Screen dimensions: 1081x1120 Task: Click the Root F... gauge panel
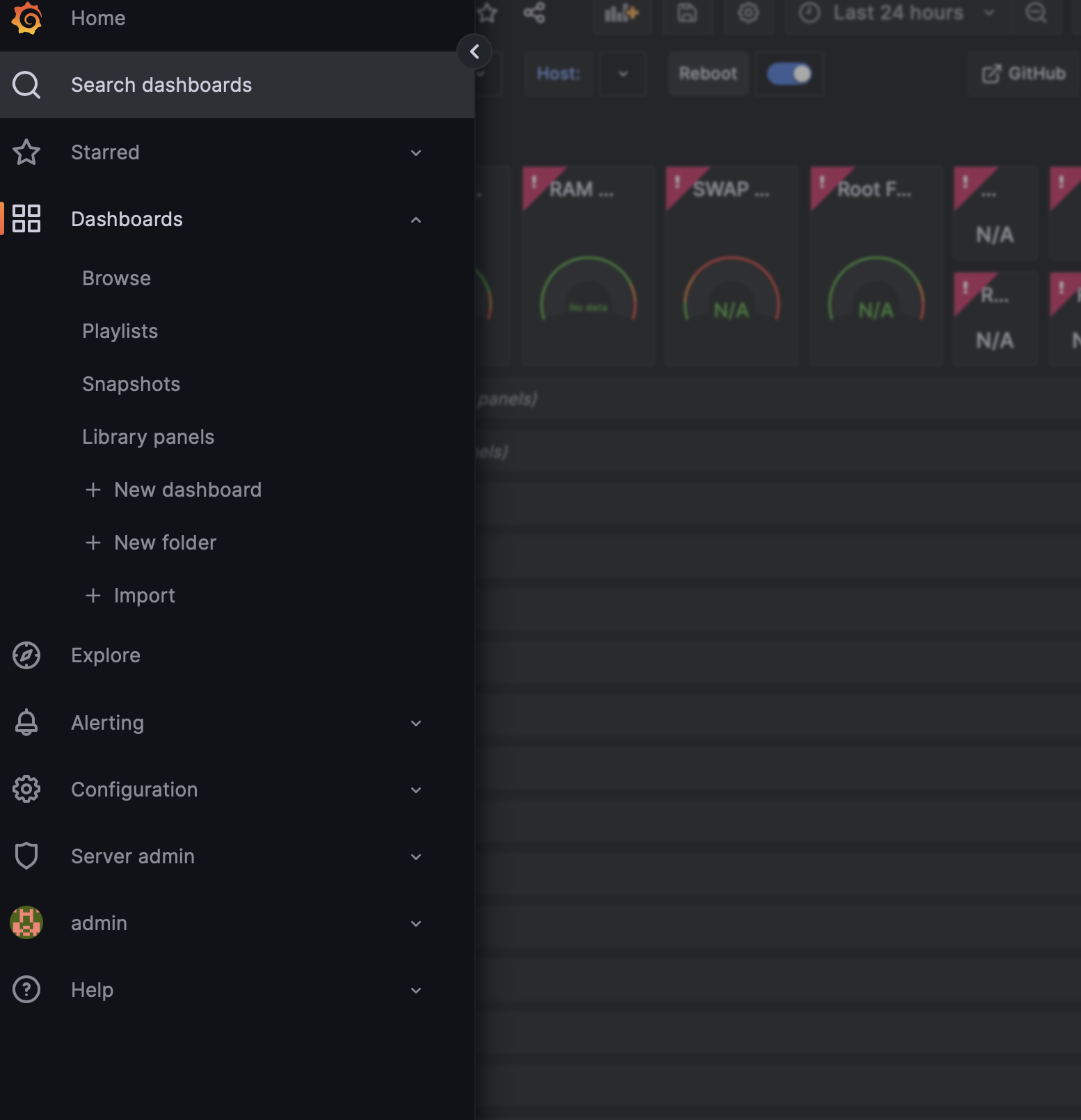(x=876, y=266)
